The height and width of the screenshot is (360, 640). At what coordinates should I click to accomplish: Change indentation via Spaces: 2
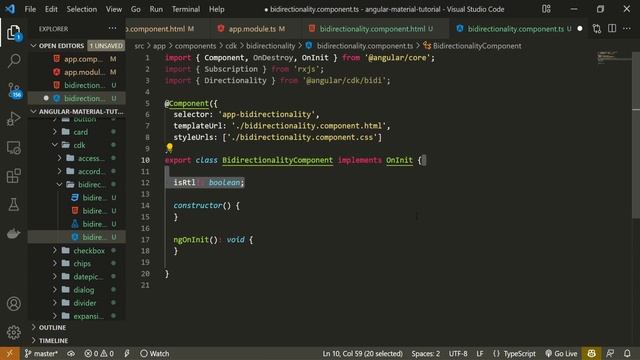pos(426,353)
